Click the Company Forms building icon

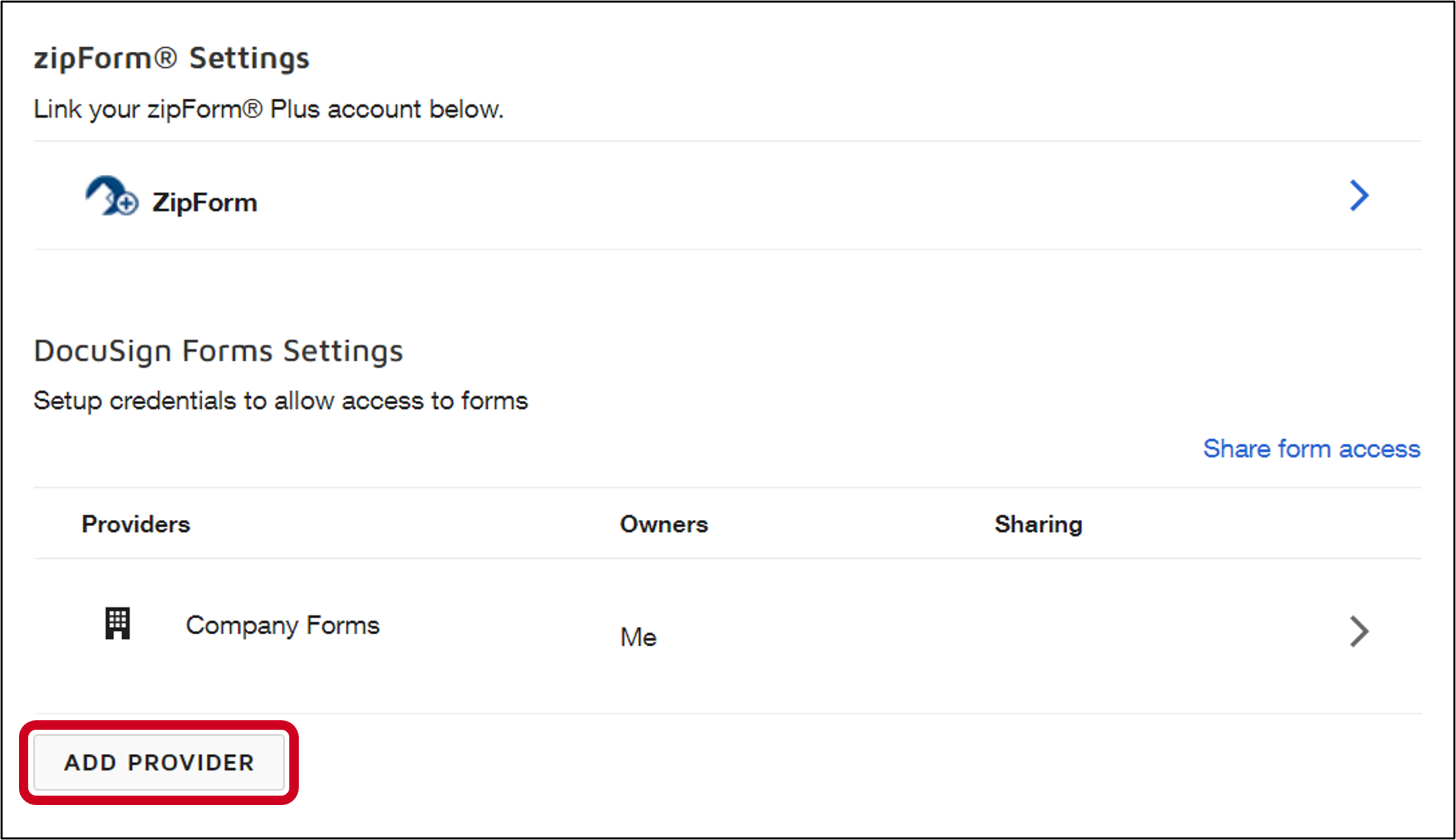click(x=117, y=623)
